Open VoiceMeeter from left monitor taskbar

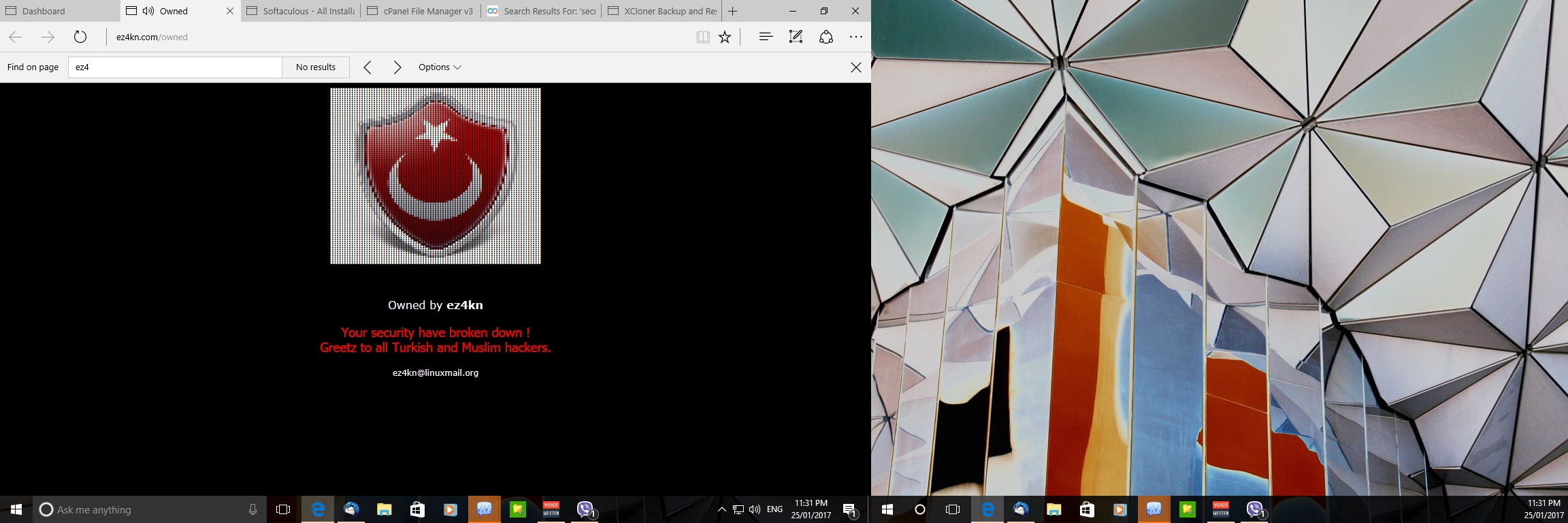551,509
